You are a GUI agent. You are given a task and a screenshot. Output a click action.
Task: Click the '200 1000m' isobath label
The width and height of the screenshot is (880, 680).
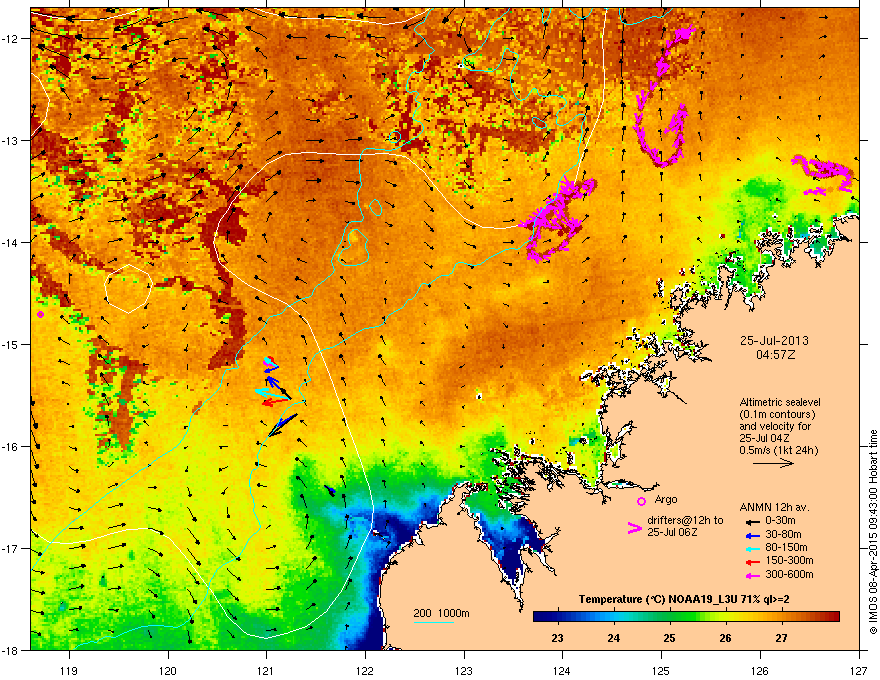click(x=441, y=613)
